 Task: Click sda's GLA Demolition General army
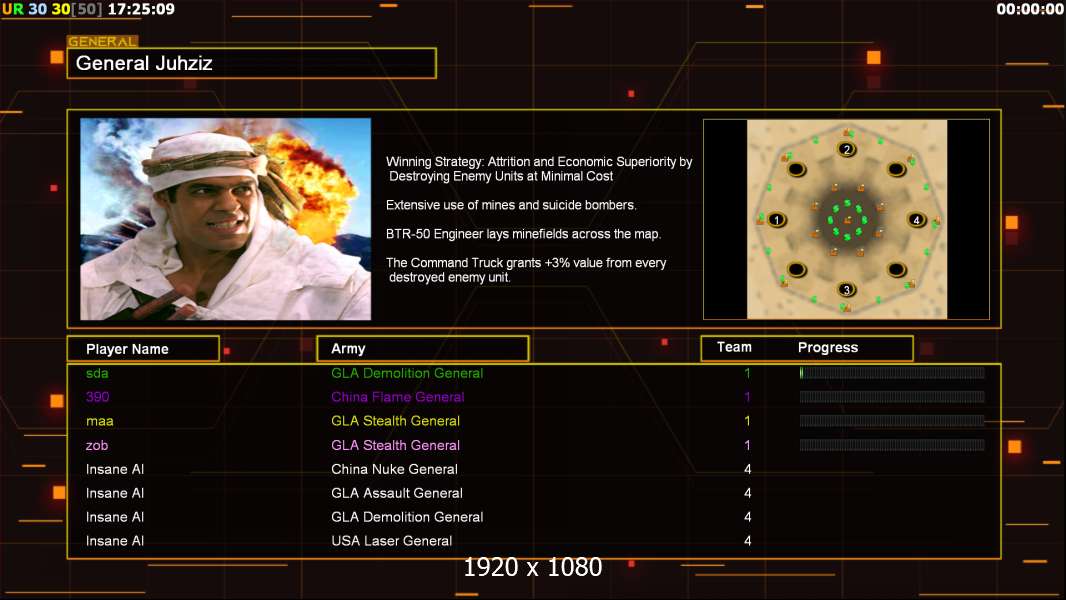point(407,373)
